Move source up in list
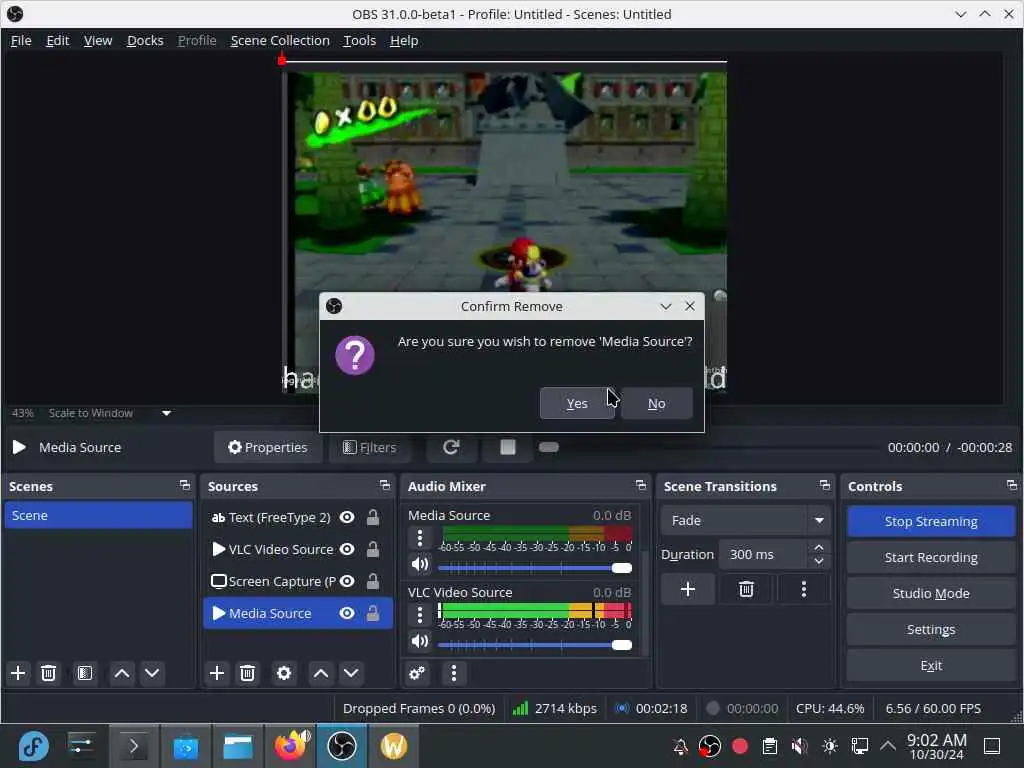 [321, 673]
